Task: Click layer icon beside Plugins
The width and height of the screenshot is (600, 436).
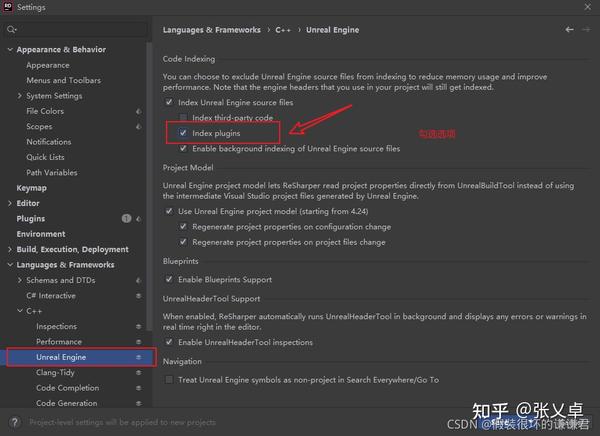Action: 139,219
